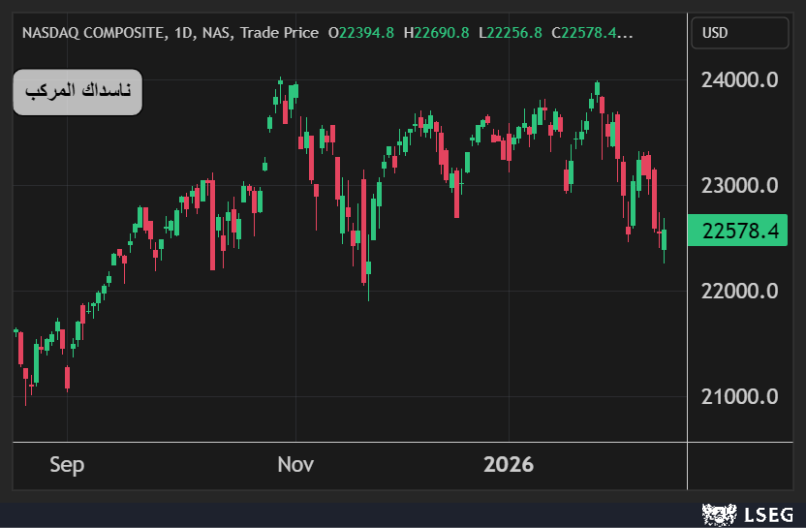This screenshot has height=528, width=806.
Task: Click the 22000.0 price axis label
Action: point(738,291)
